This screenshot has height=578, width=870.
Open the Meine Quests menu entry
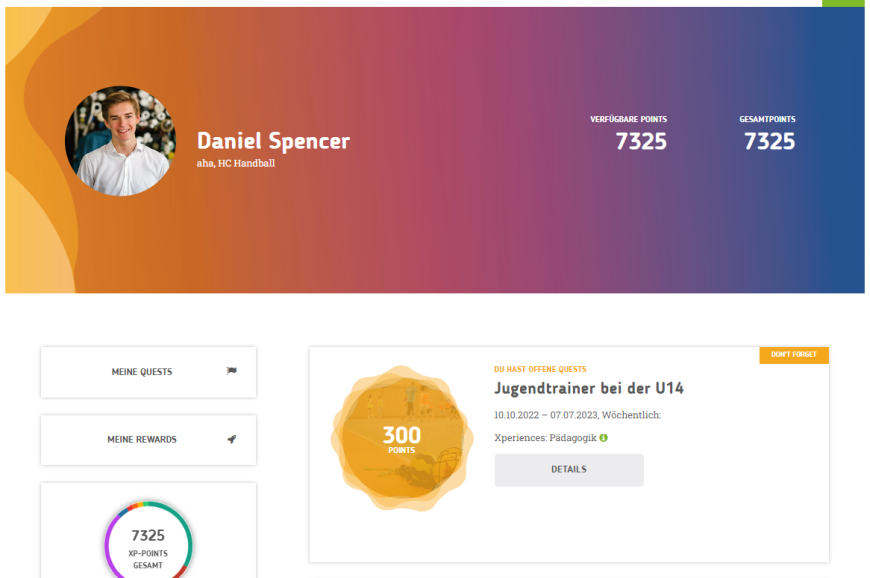tap(148, 372)
